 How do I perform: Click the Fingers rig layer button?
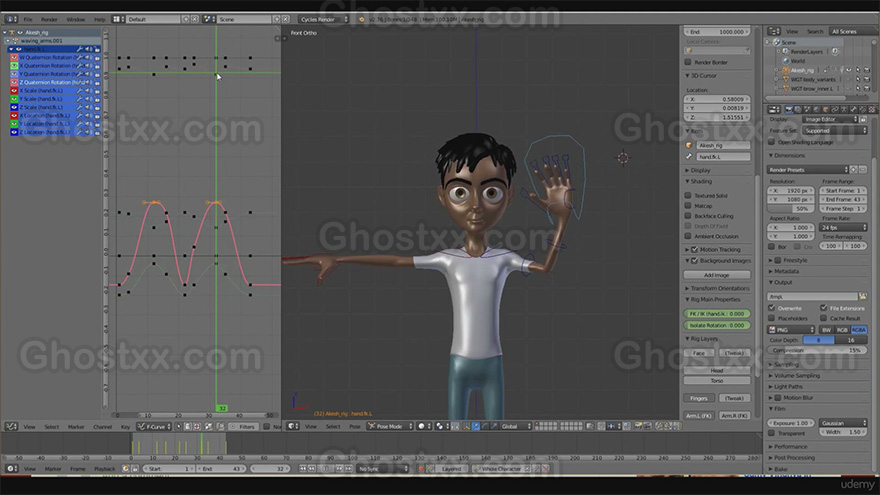[699, 398]
